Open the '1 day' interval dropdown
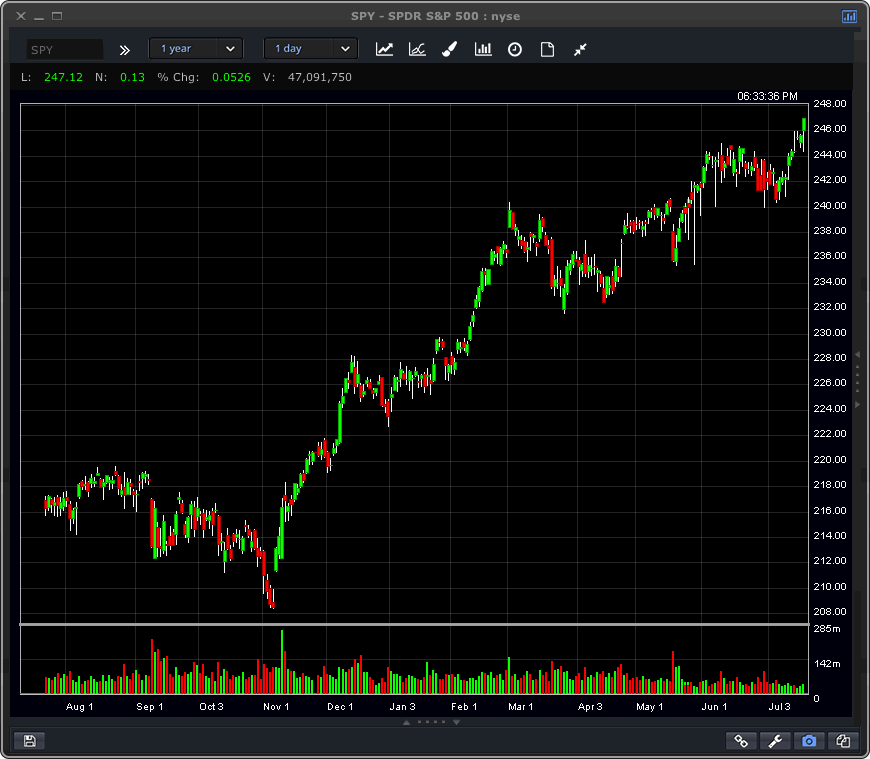The width and height of the screenshot is (870, 759). pyautogui.click(x=311, y=49)
